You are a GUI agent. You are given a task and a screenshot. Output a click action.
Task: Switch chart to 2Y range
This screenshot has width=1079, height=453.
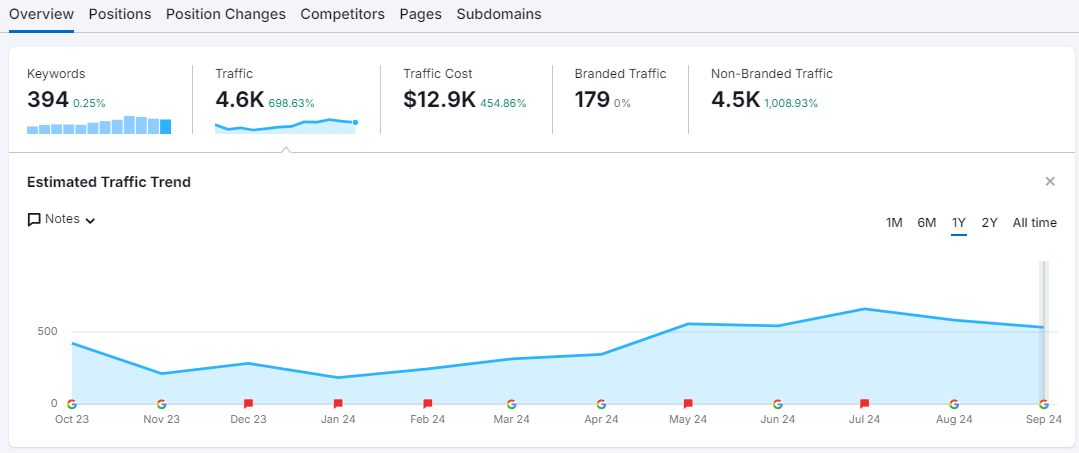tap(989, 223)
